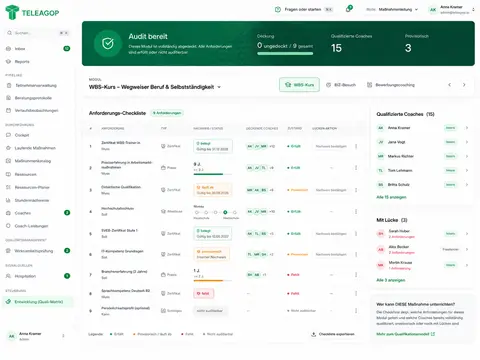
Task: Switch to the WBS-Kurs module tab
Action: (299, 85)
